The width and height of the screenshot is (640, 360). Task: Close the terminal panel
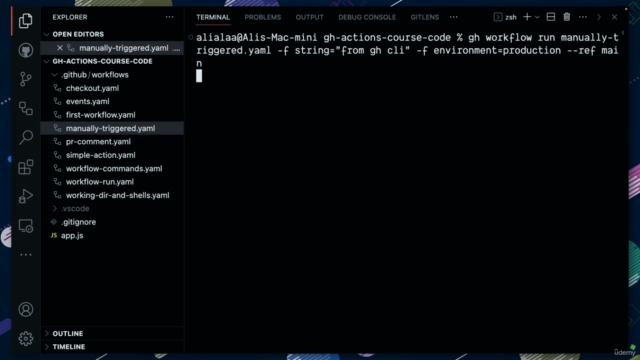(614, 17)
